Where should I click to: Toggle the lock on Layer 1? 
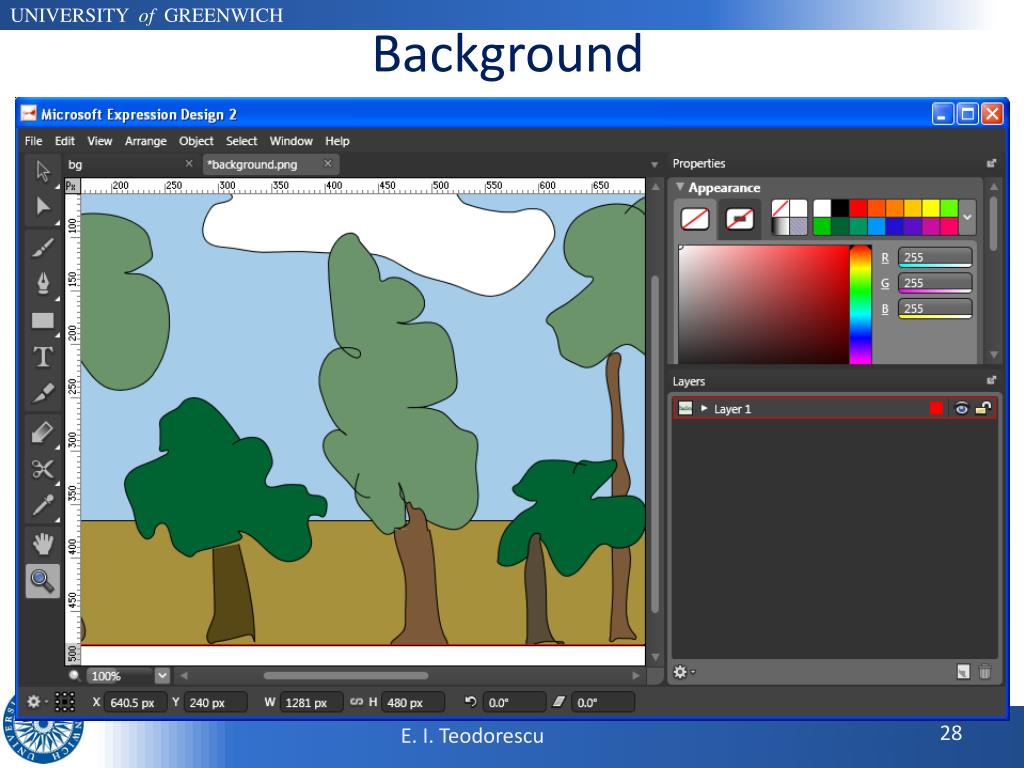[x=983, y=408]
